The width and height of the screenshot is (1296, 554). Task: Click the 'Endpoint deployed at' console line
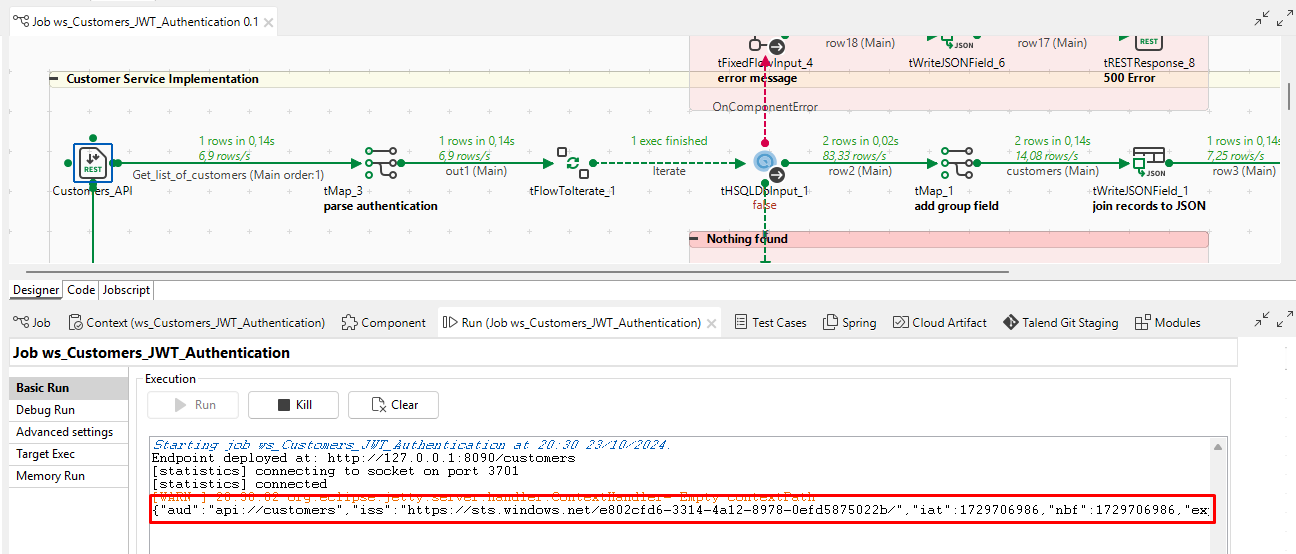tap(363, 458)
